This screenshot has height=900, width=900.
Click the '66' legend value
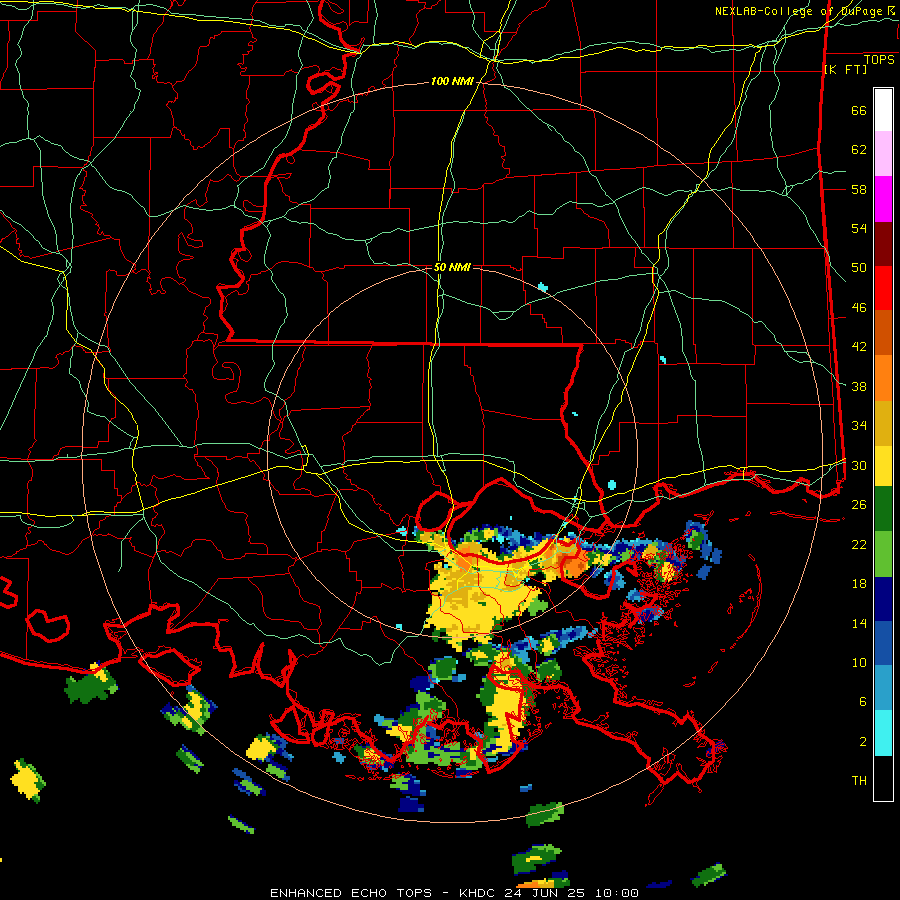tap(859, 110)
